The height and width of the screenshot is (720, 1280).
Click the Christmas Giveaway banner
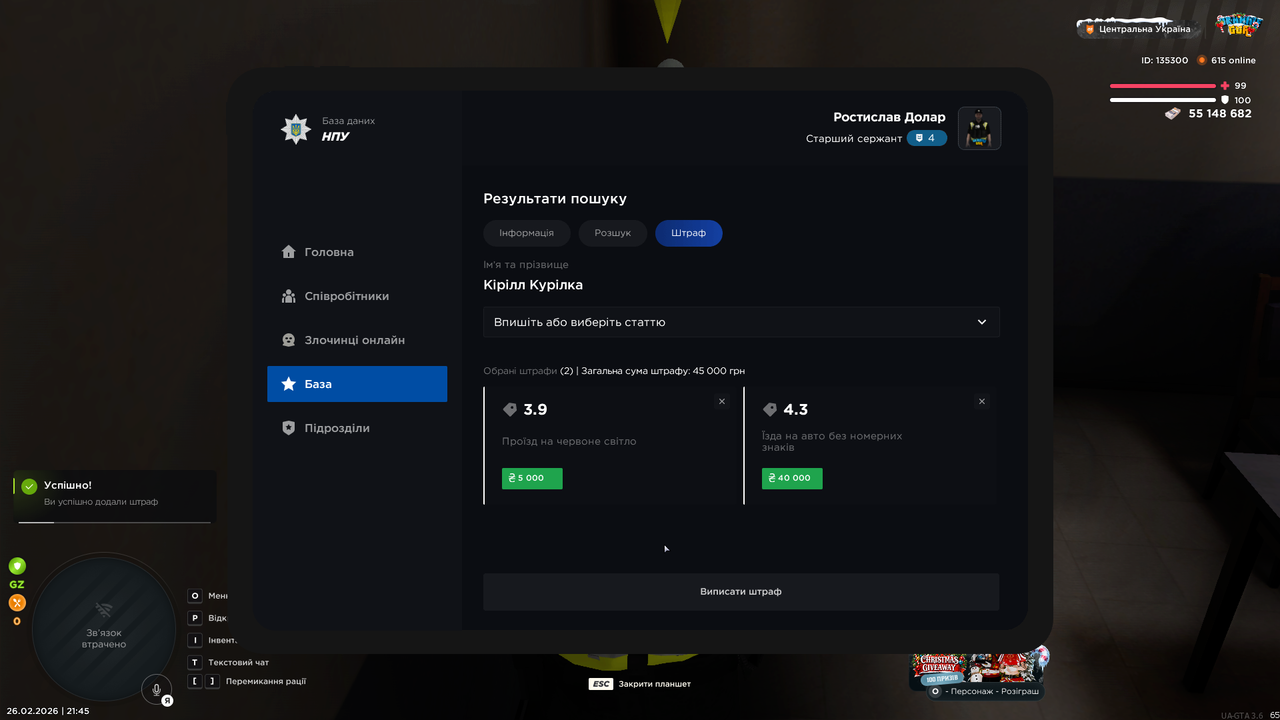coord(978,669)
